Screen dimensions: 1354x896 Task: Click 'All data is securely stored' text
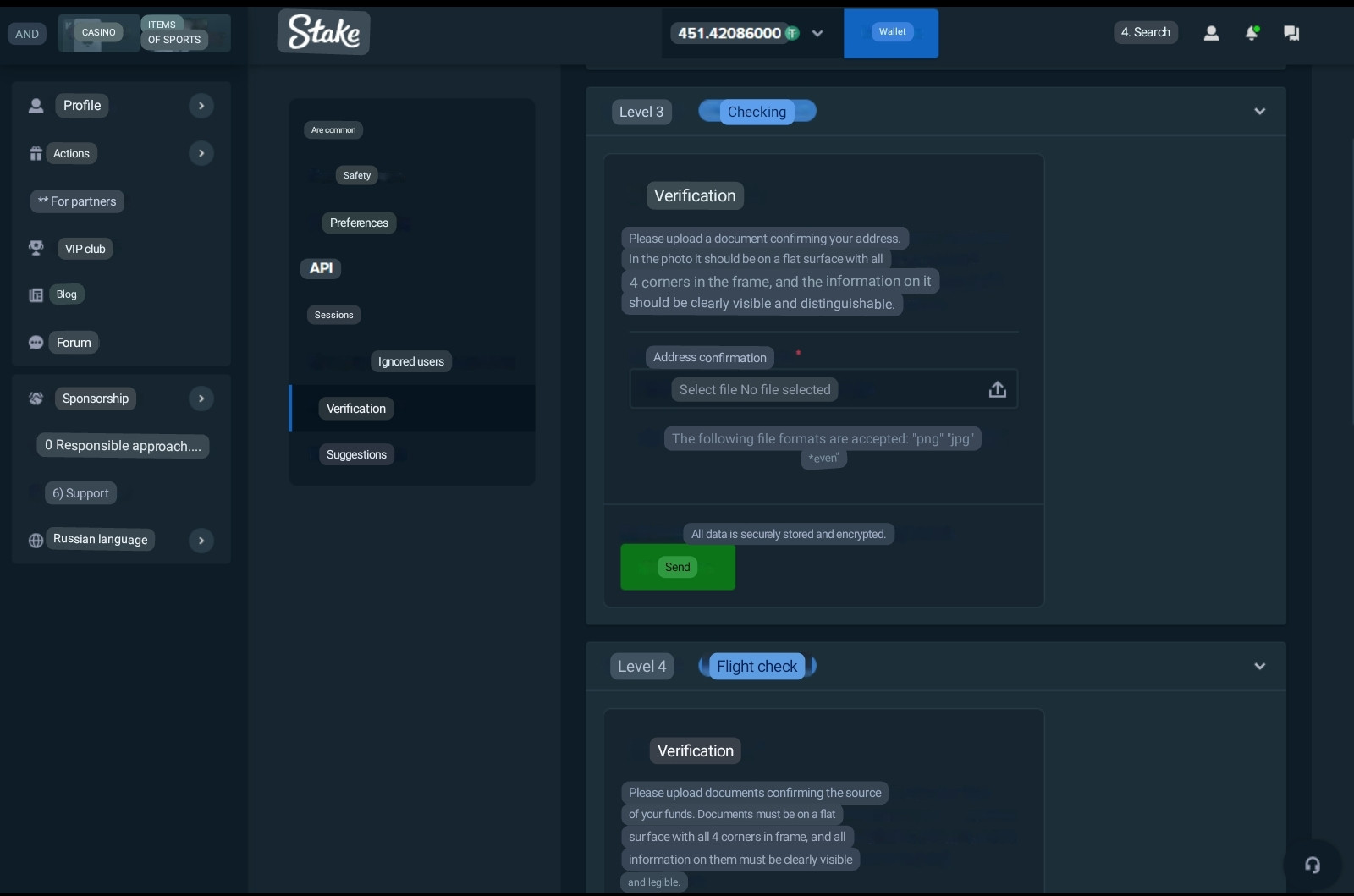pyautogui.click(x=789, y=534)
